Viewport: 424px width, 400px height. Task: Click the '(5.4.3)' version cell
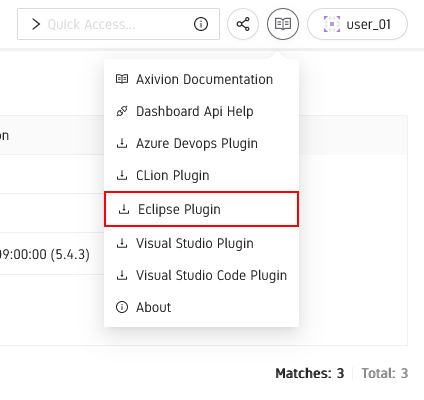(x=70, y=255)
